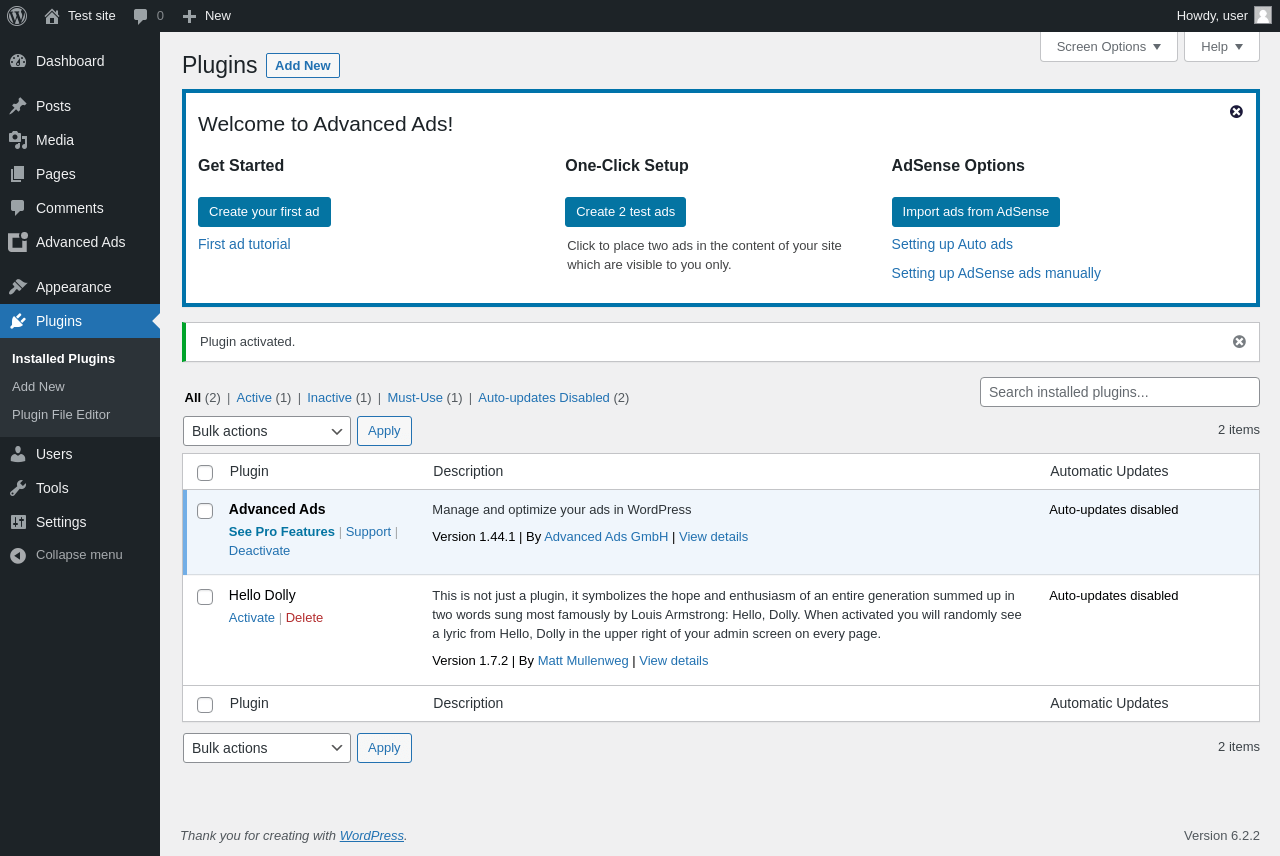Click the Dashboard gauge icon
Viewport: 1280px width, 856px height.
click(18, 61)
